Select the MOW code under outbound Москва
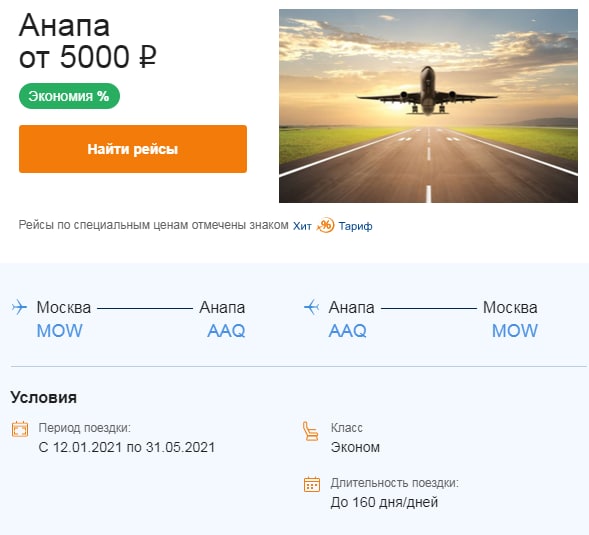The height and width of the screenshot is (535, 589). coord(60,331)
